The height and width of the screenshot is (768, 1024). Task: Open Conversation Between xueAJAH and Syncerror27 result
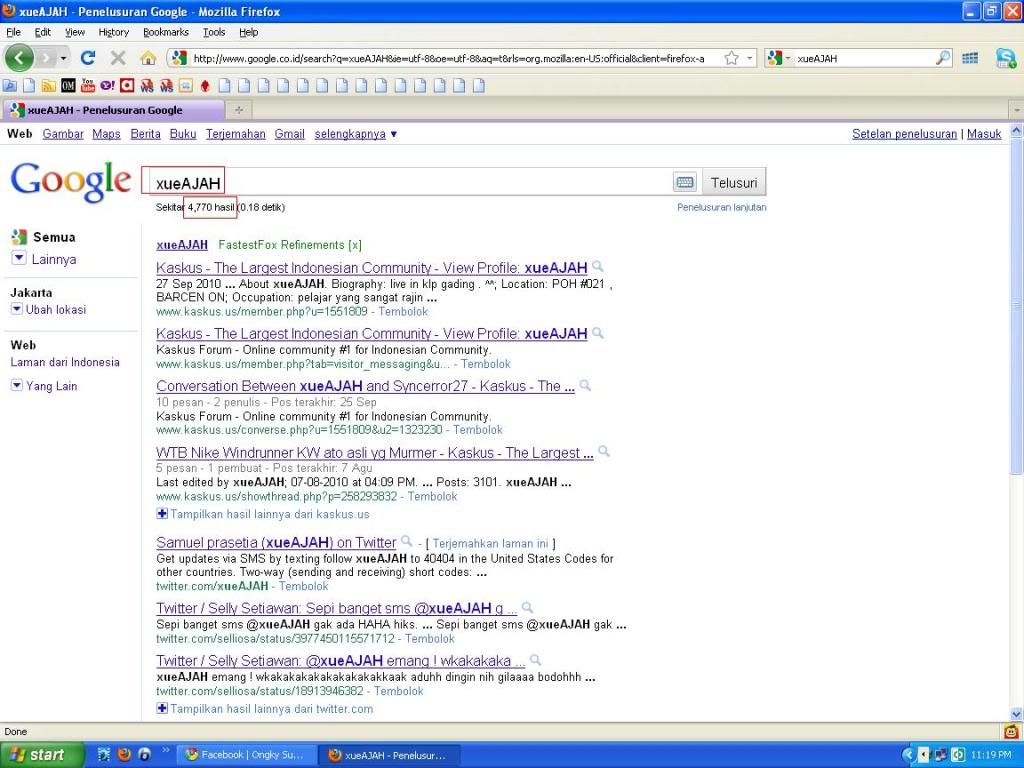[365, 386]
